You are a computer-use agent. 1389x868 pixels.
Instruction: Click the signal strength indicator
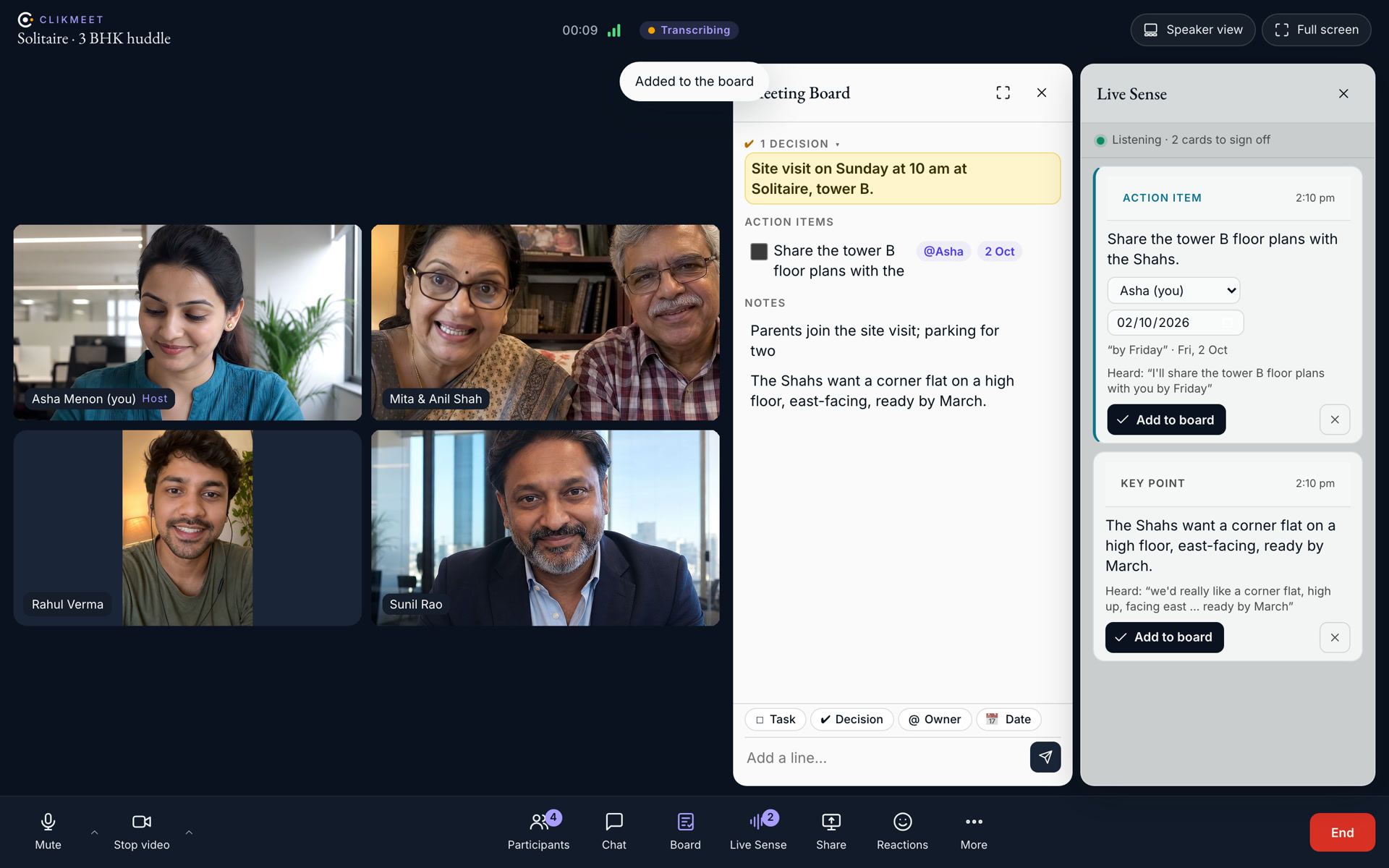614,30
